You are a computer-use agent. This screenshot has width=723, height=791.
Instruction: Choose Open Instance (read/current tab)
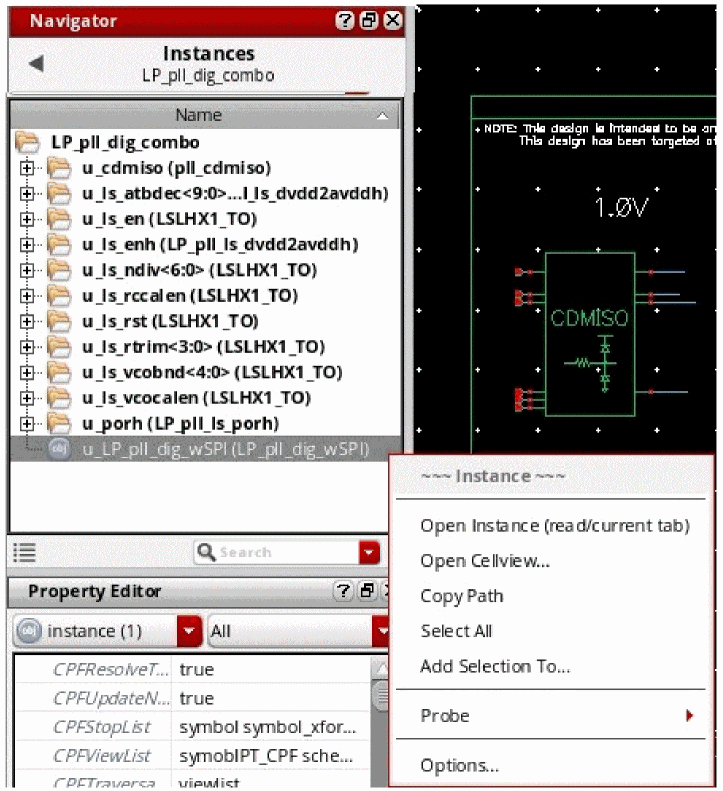pyautogui.click(x=555, y=526)
